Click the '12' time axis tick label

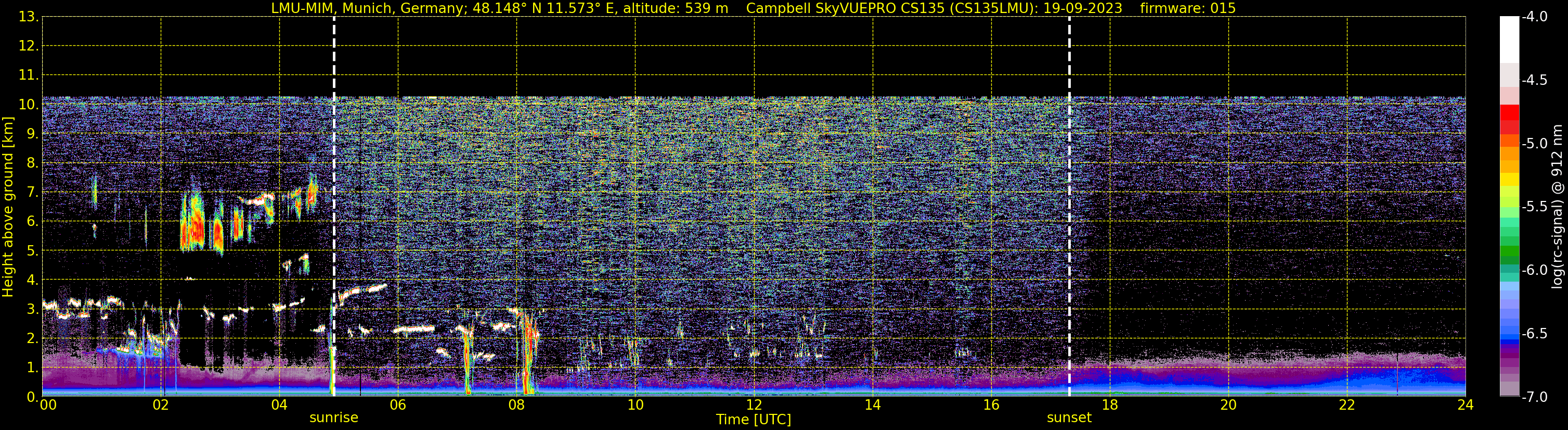(754, 405)
